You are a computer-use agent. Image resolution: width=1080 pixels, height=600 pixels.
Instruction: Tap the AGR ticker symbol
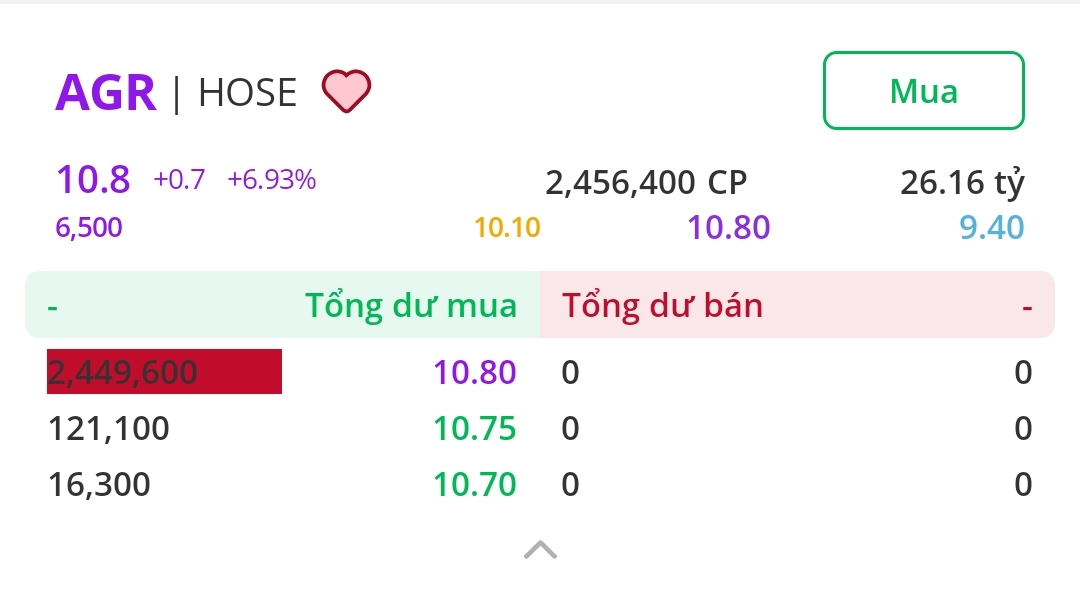[x=106, y=93]
